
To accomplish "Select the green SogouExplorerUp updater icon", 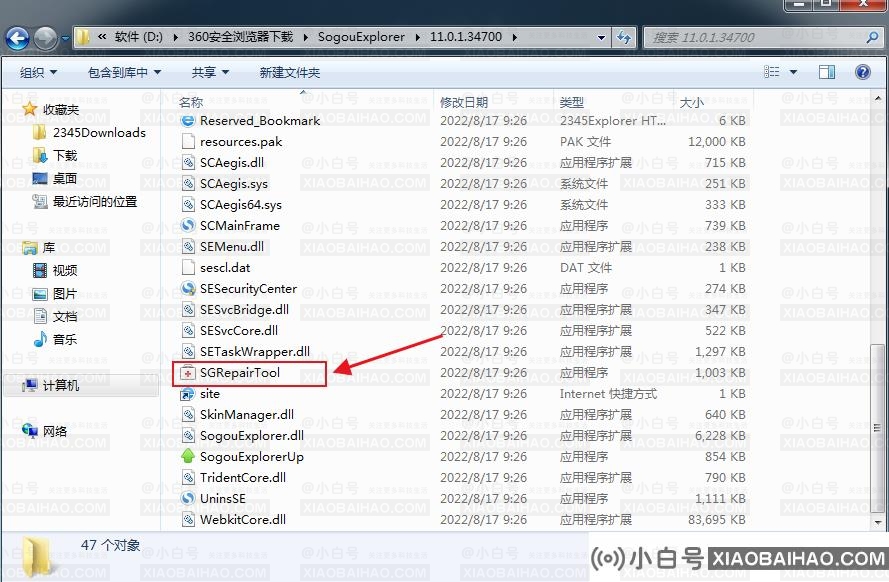I will (x=188, y=456).
